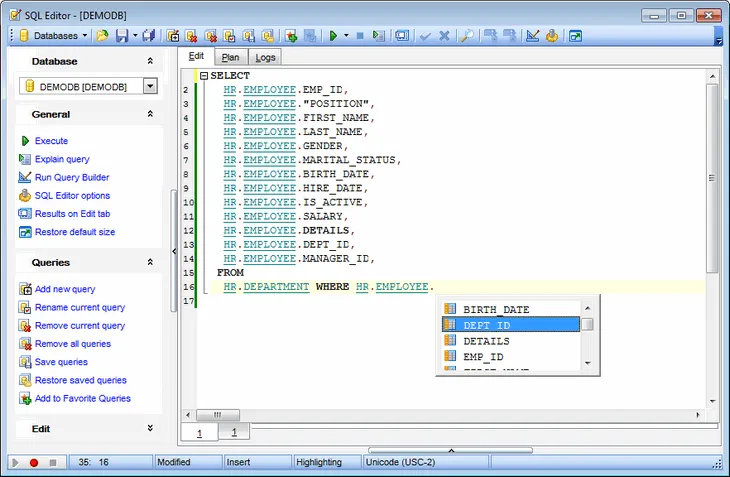The image size is (730, 477).
Task: Click the green Execute arrow in toolbar
Action: (333, 36)
